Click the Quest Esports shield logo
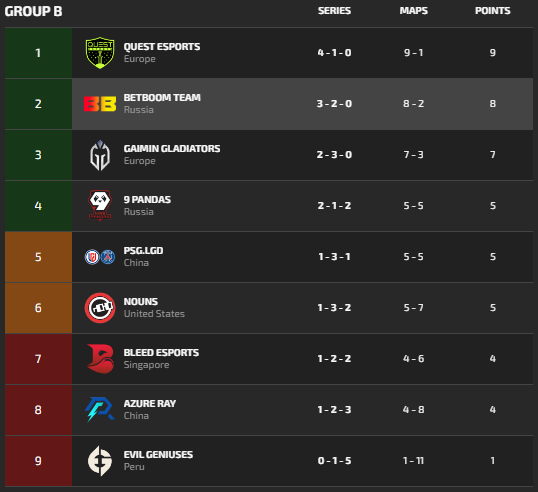This screenshot has width=538, height=492. pos(100,53)
